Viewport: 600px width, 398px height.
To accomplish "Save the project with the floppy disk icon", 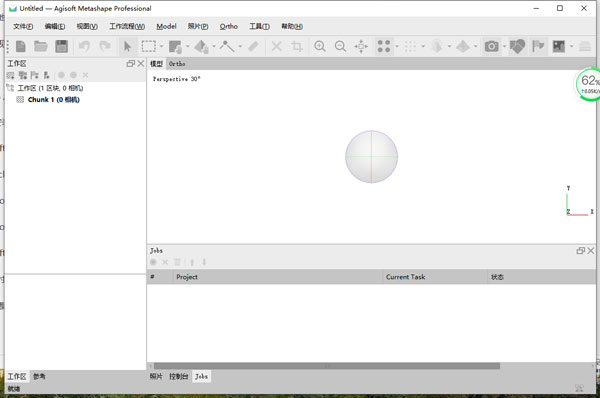I will 61,46.
